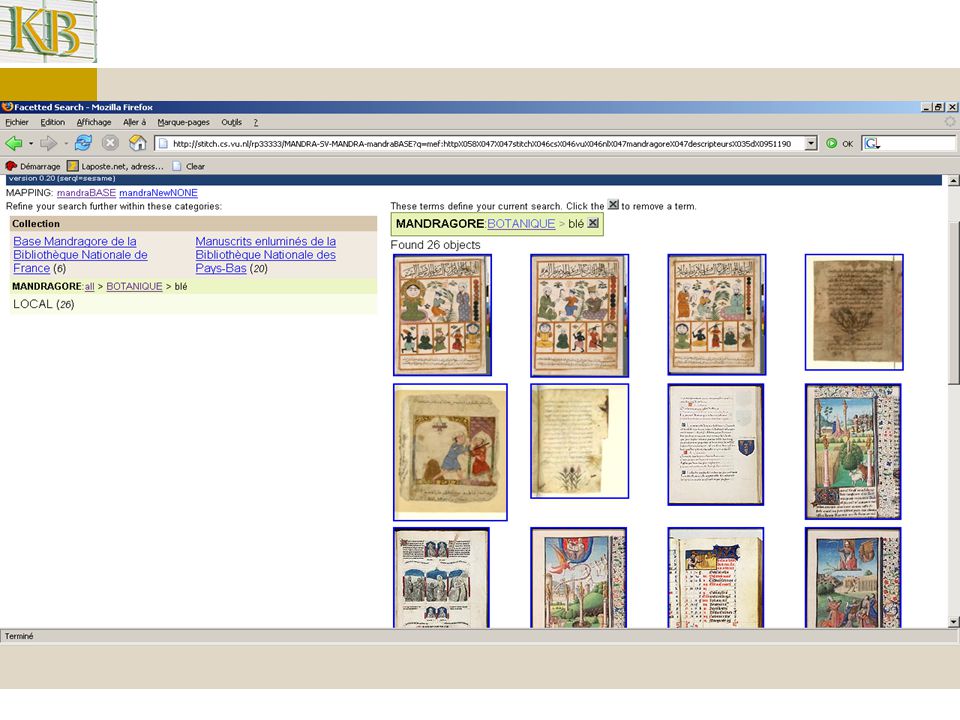Open text page with blue shield thumbnail
Screen dimensions: 960x720
(715, 444)
